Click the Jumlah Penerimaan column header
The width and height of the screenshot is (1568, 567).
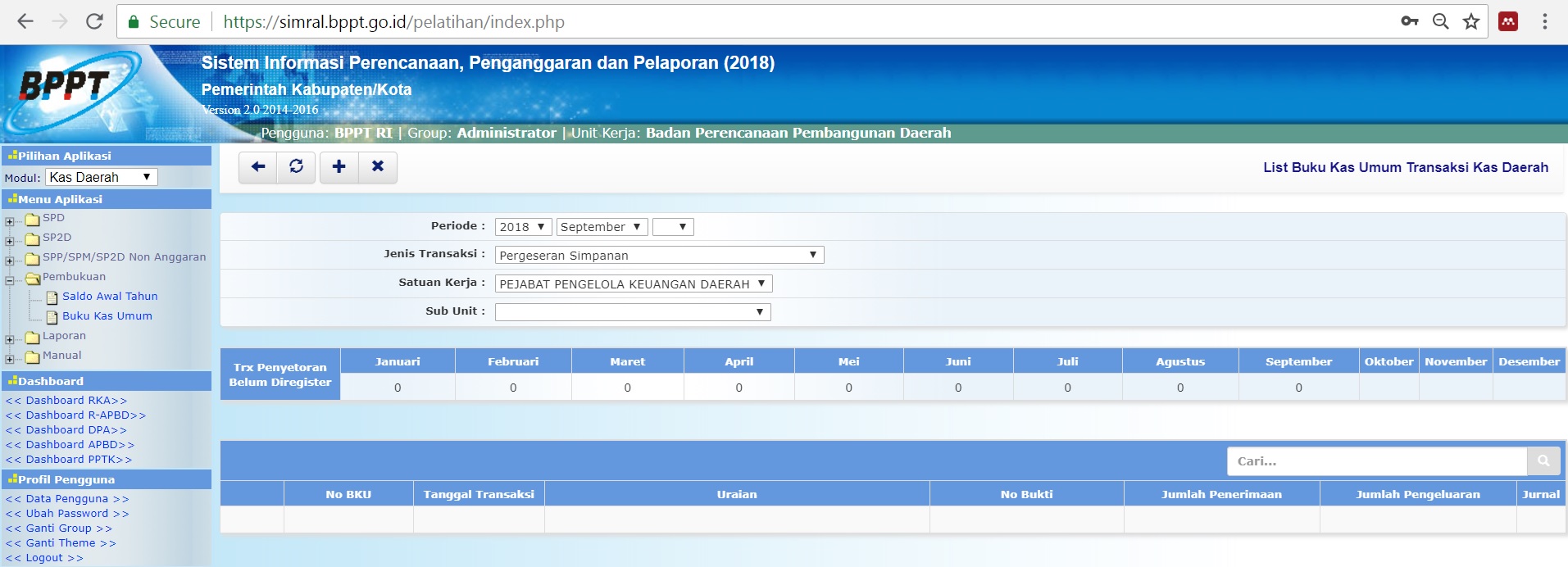tap(1221, 494)
